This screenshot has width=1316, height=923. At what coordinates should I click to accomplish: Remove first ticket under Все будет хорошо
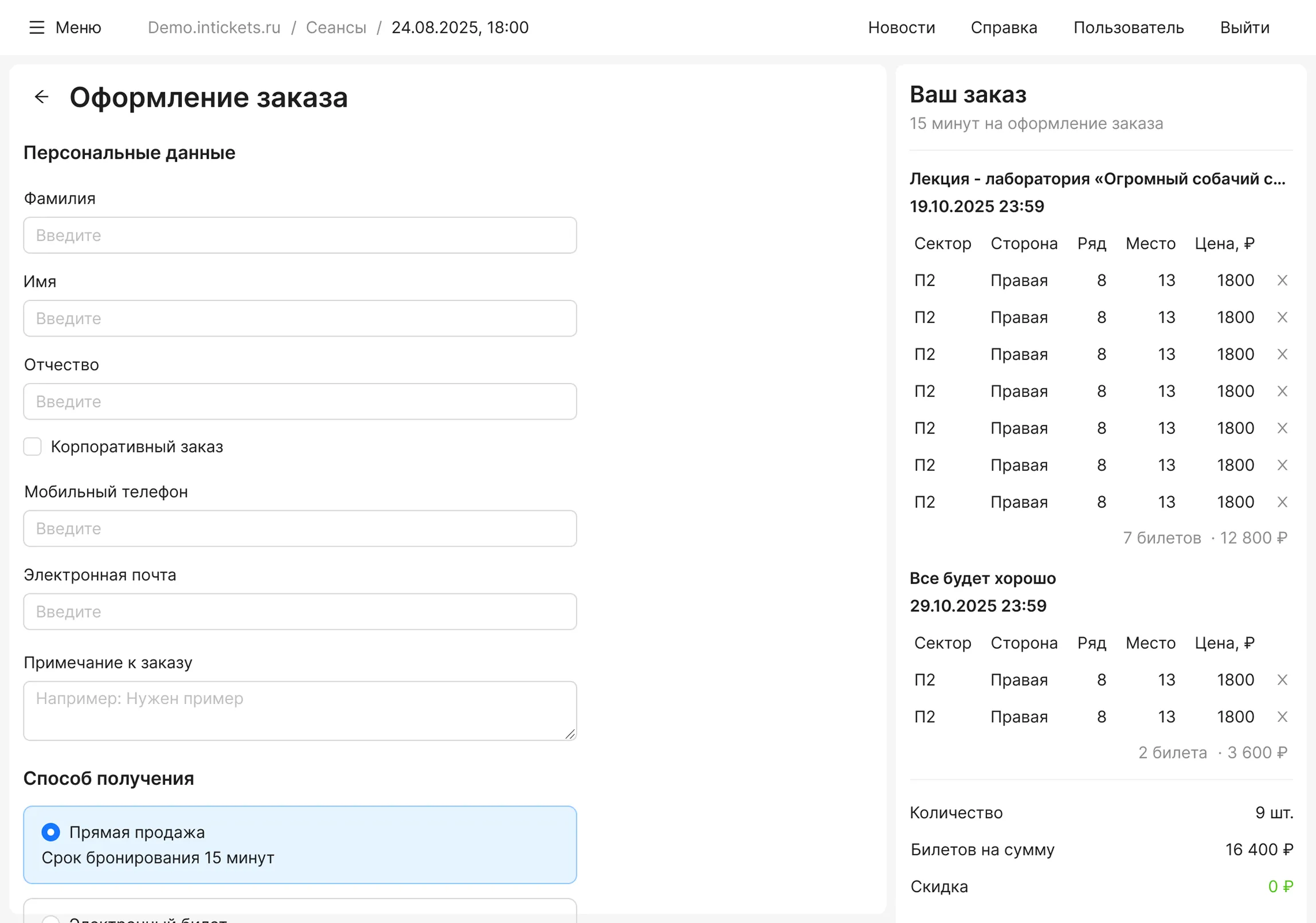tap(1282, 680)
